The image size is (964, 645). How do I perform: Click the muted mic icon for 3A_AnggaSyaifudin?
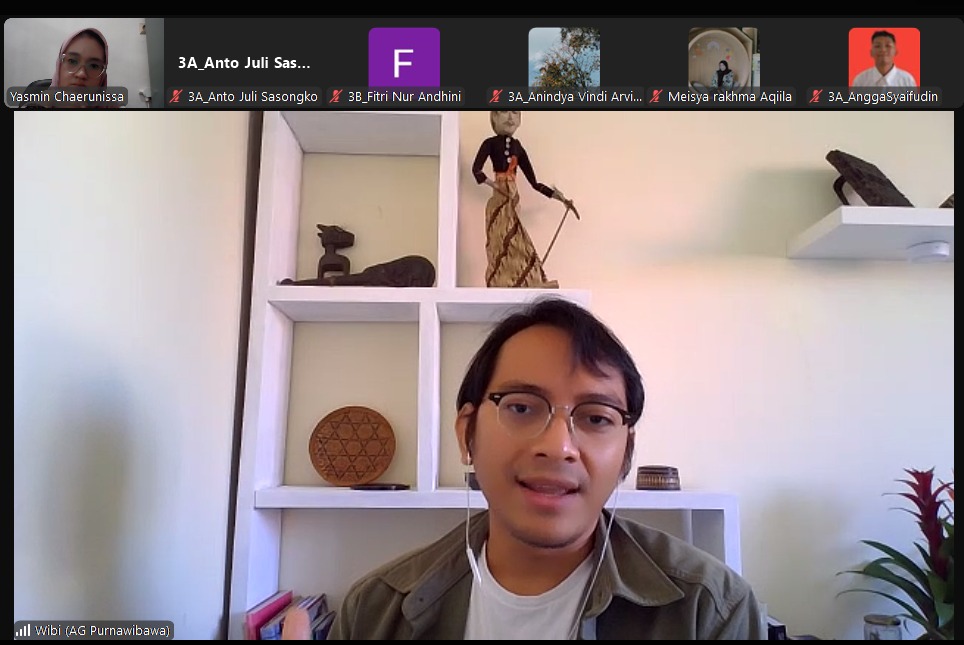(816, 97)
